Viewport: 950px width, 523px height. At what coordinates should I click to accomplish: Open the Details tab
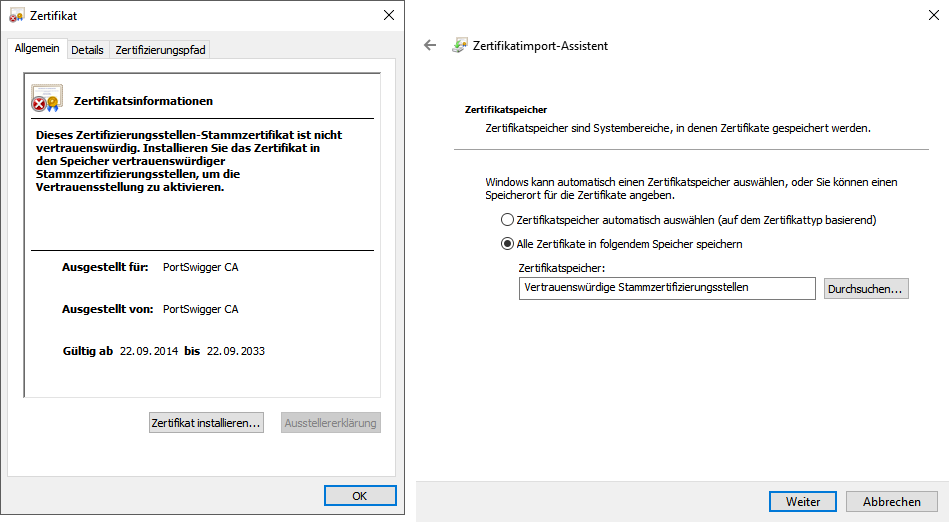87,50
